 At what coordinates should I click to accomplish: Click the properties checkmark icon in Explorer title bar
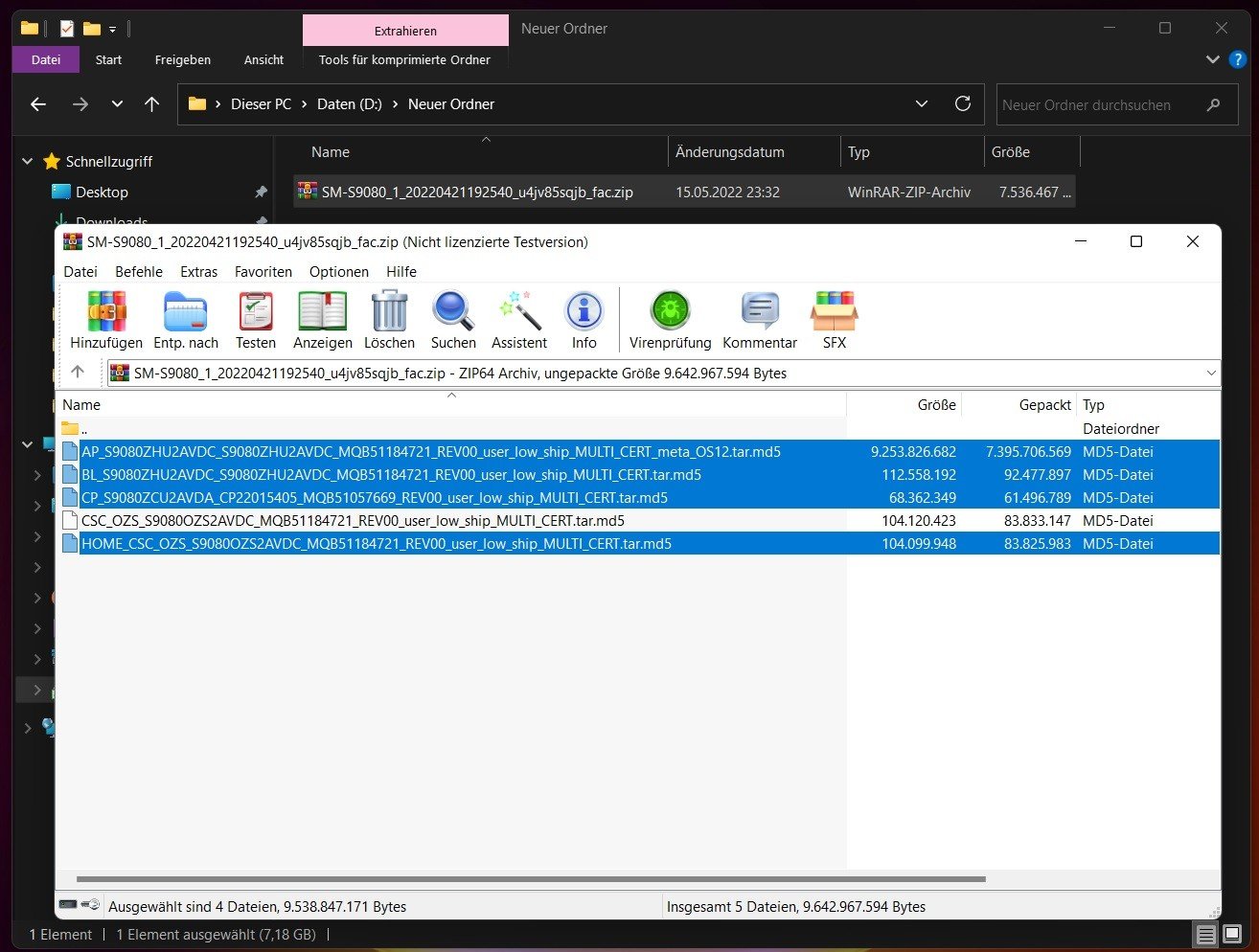click(x=66, y=29)
